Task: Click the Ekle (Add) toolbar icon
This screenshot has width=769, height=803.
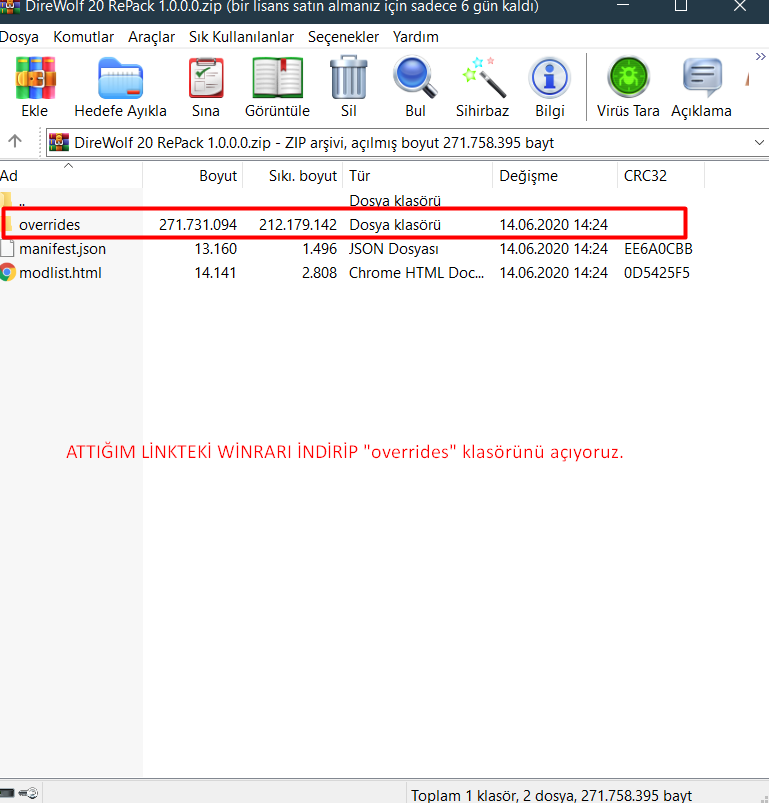Action: click(x=35, y=78)
